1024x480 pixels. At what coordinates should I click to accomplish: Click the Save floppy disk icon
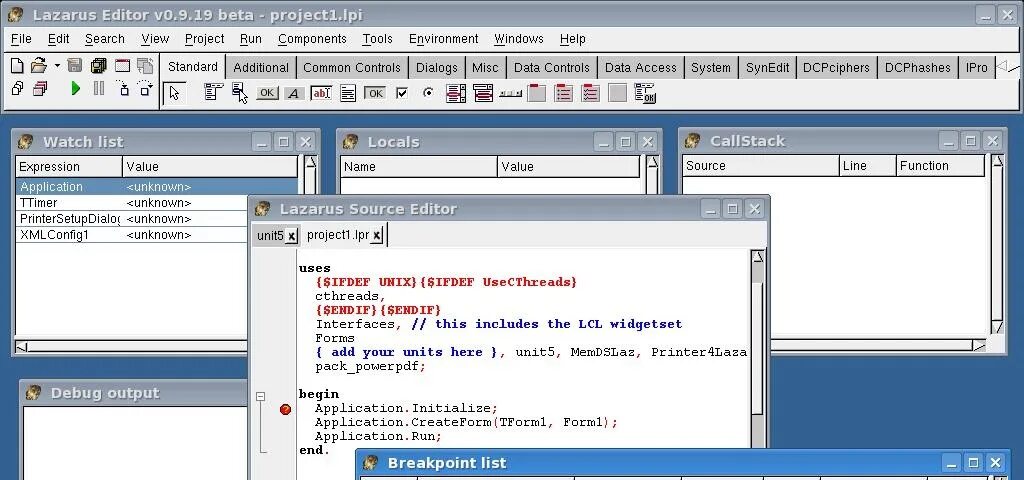point(74,65)
